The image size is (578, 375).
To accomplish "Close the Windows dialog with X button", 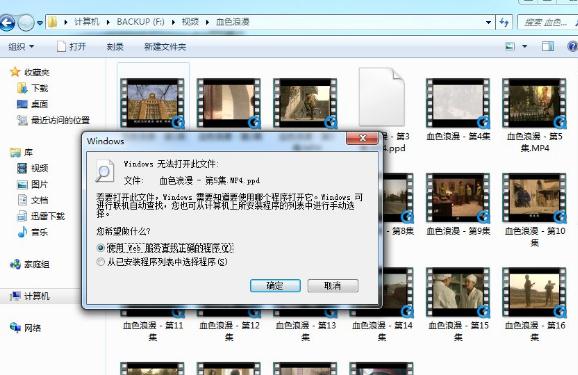I will (362, 138).
